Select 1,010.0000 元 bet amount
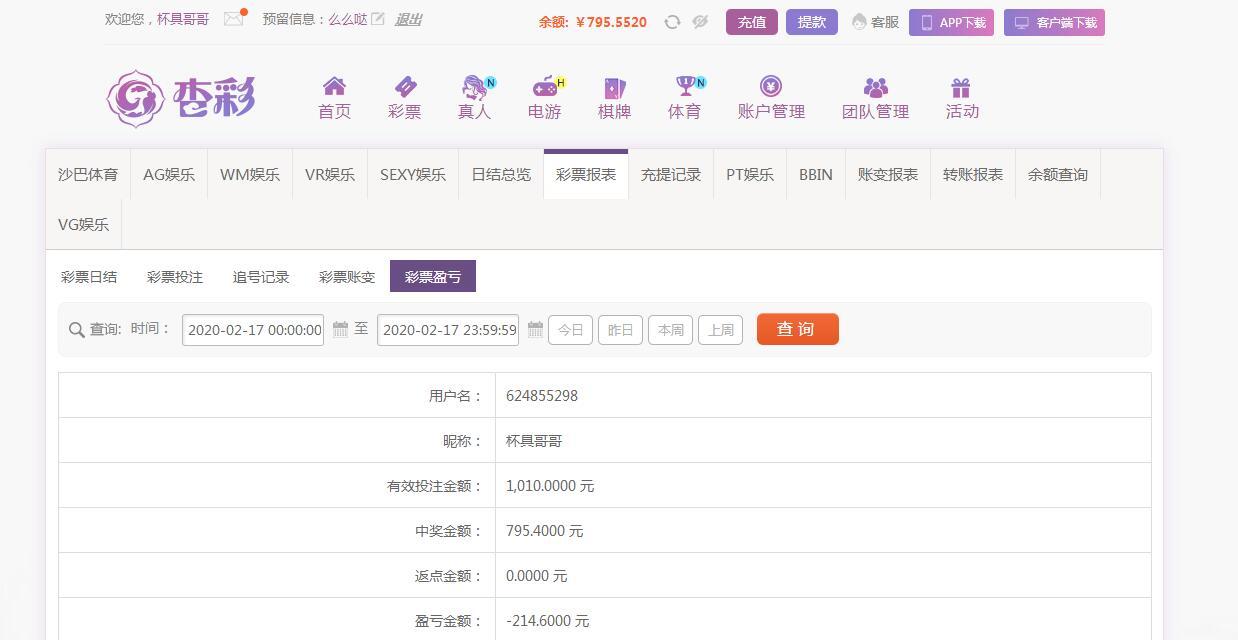 tap(550, 485)
